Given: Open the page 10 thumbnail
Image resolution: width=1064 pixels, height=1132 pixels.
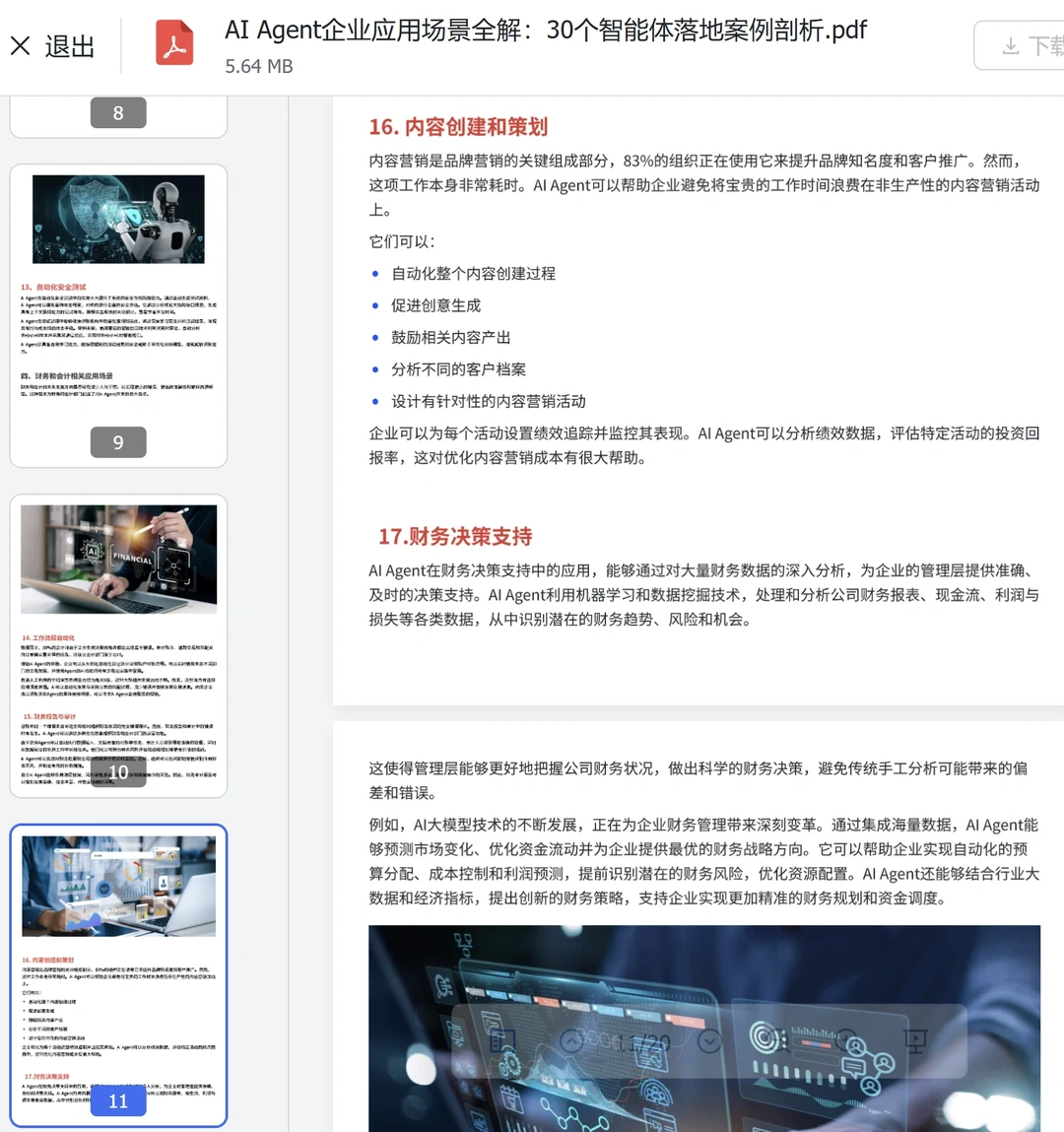Looking at the screenshot, I should pyautogui.click(x=118, y=646).
